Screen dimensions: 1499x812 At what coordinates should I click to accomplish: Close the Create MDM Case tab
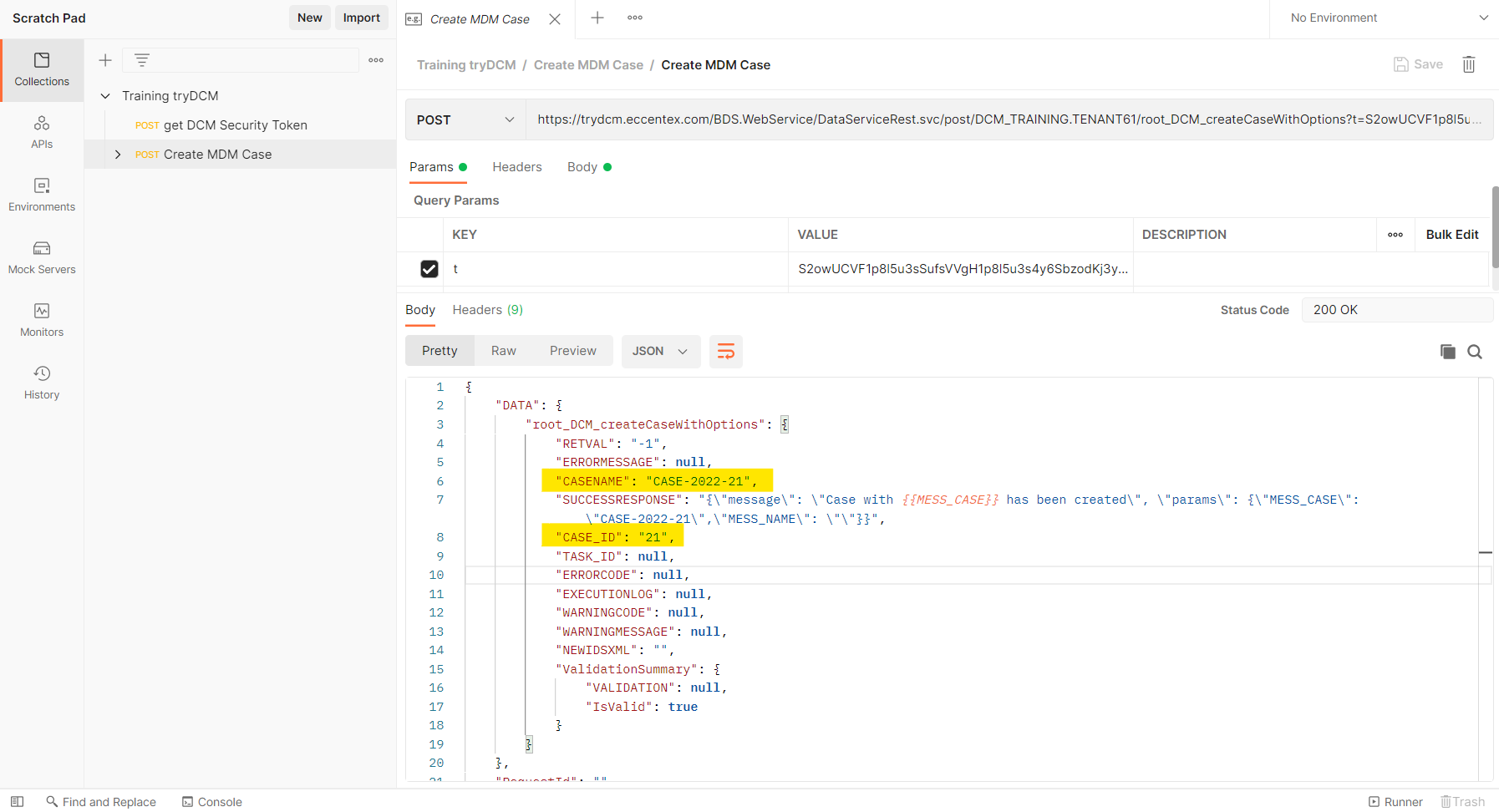(555, 19)
